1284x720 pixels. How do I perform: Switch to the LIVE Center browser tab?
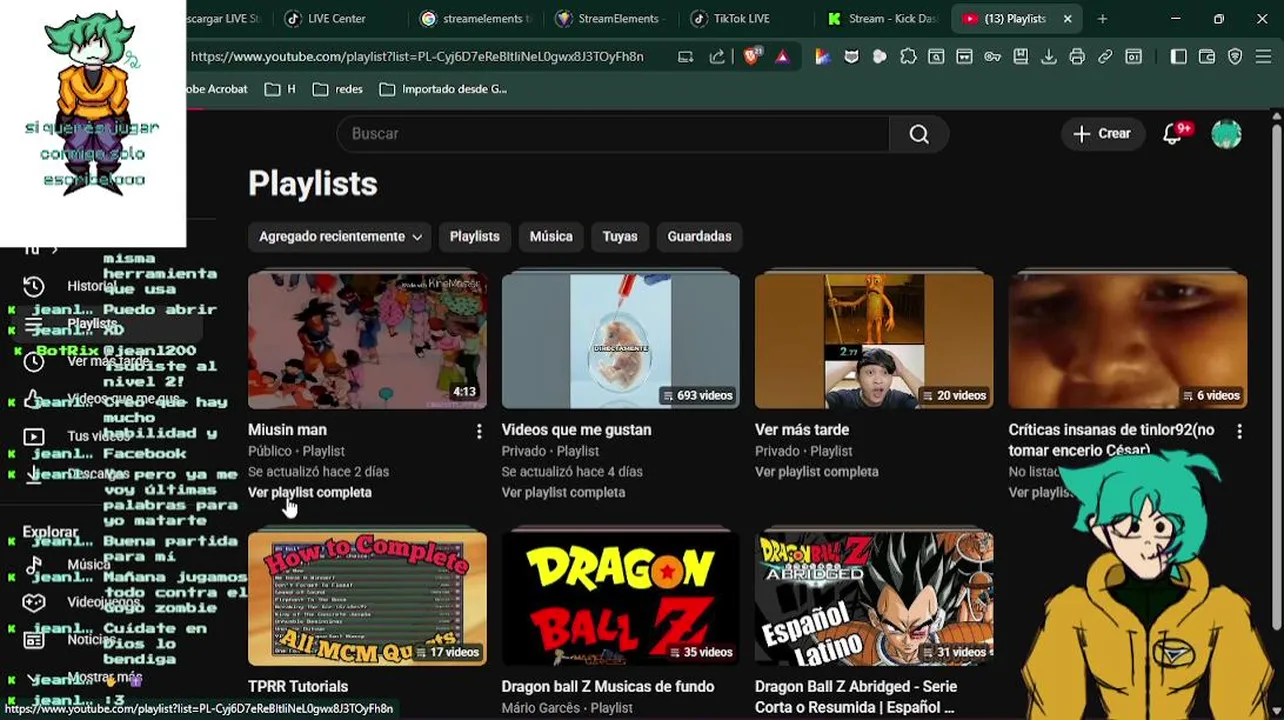coord(338,18)
